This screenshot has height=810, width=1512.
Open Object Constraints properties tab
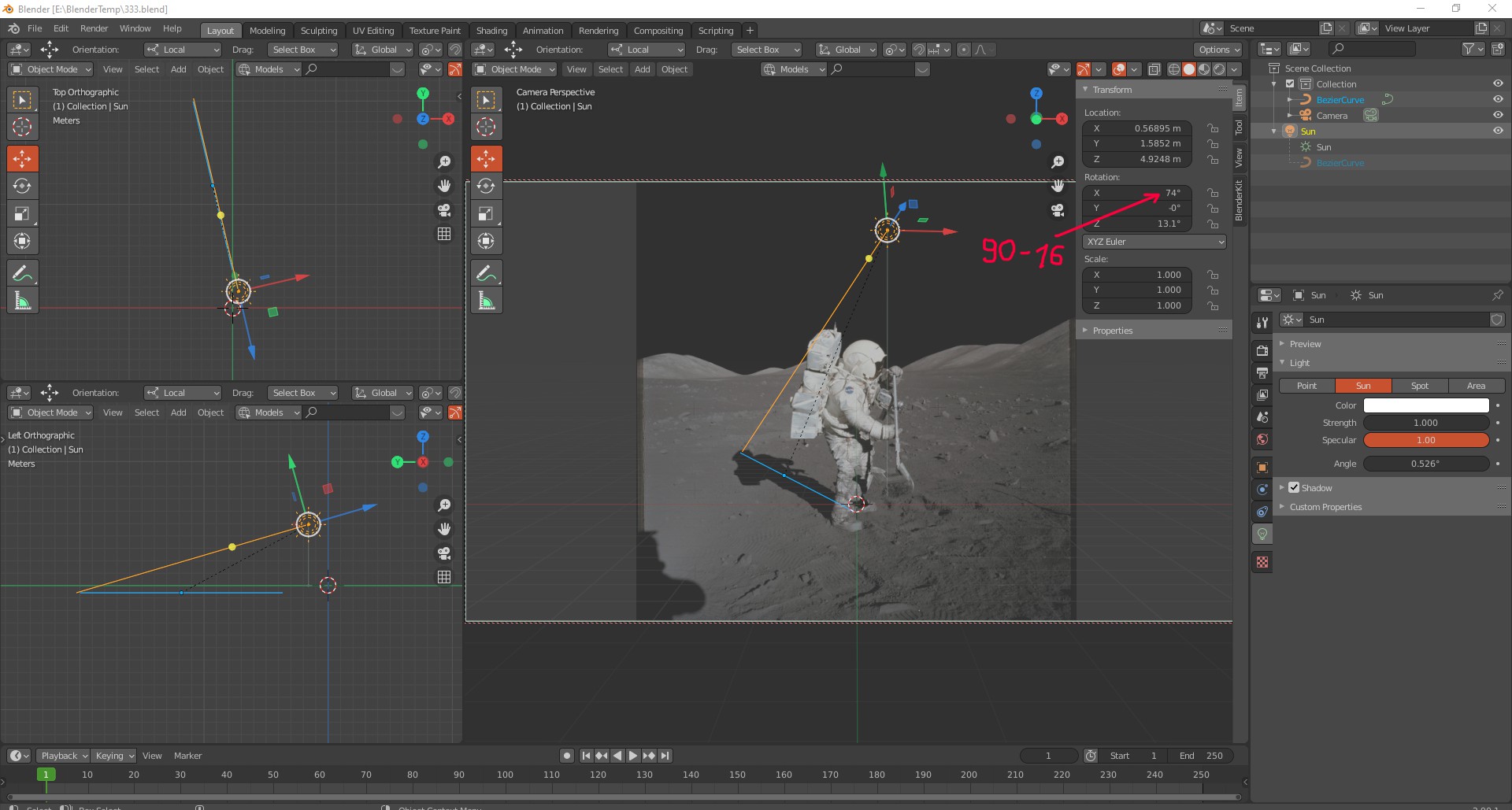pos(1262,512)
